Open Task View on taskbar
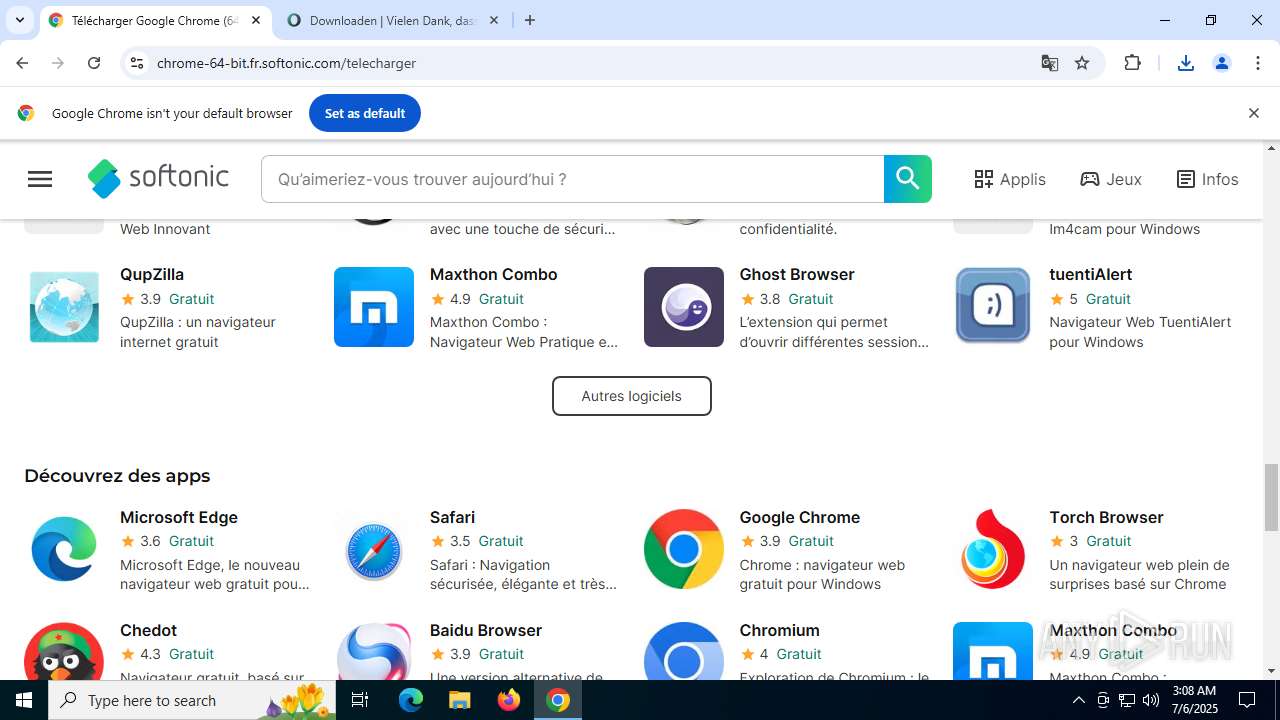 pyautogui.click(x=361, y=700)
